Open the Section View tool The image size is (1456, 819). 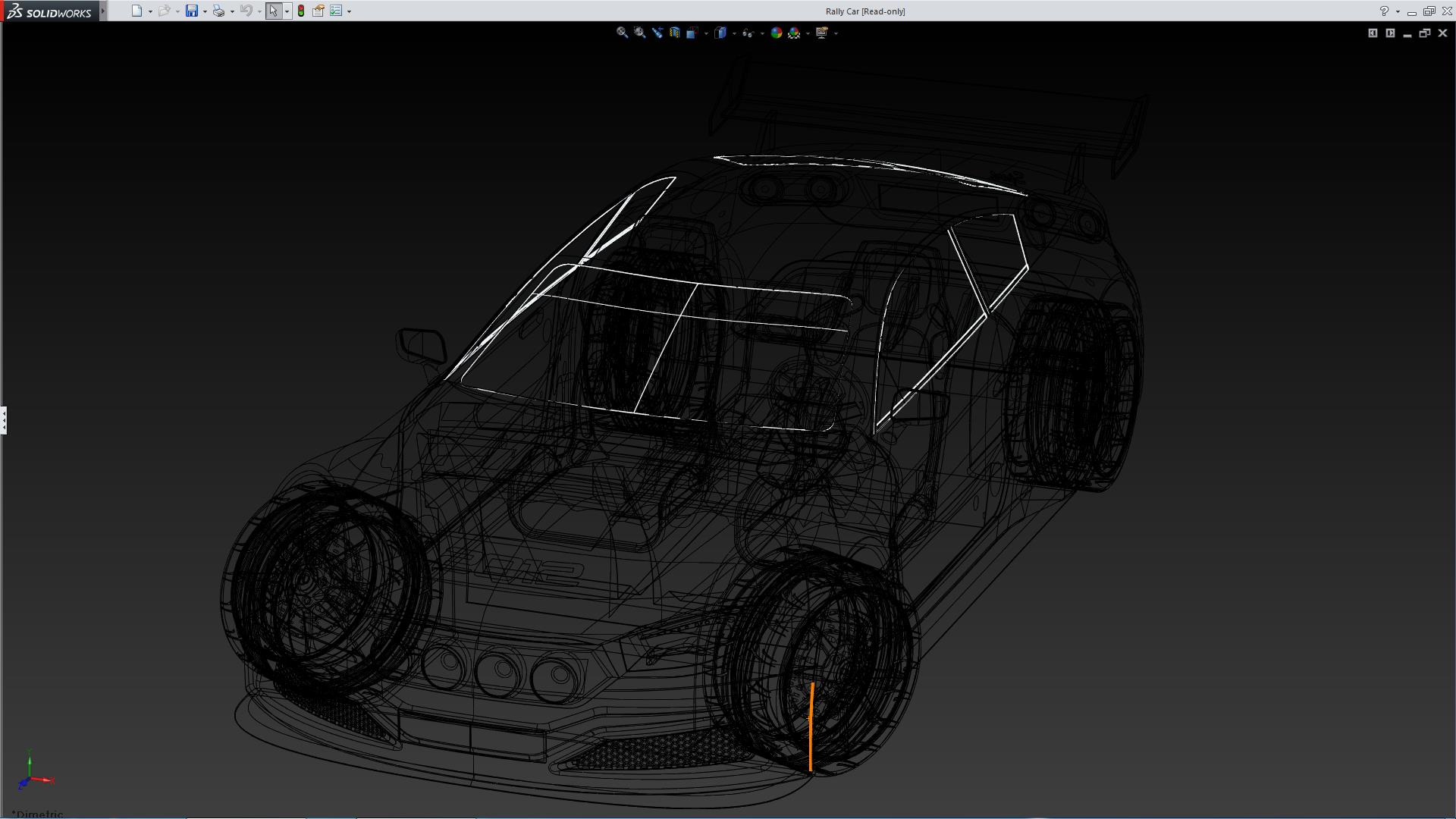point(674,33)
